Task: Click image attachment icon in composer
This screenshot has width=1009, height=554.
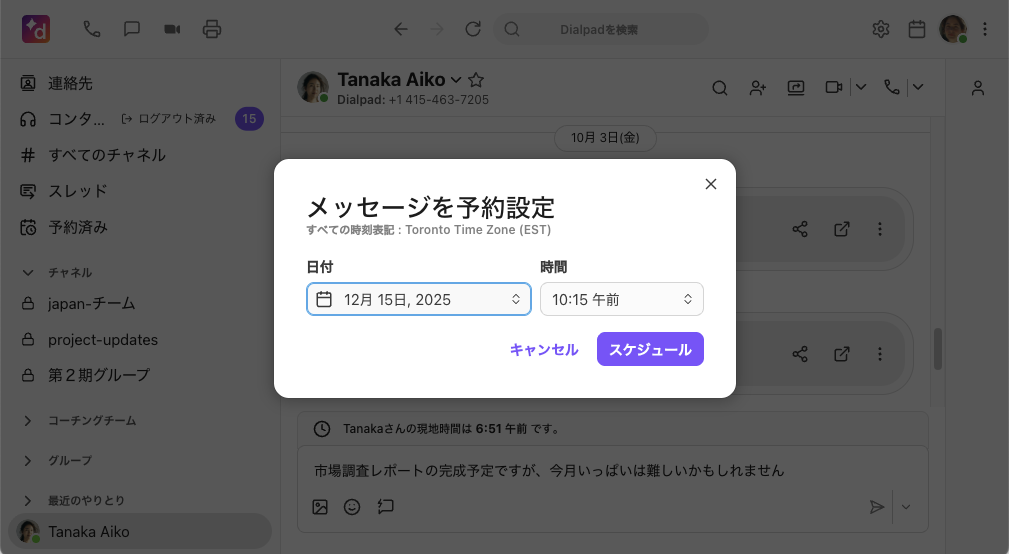Action: pos(320,507)
